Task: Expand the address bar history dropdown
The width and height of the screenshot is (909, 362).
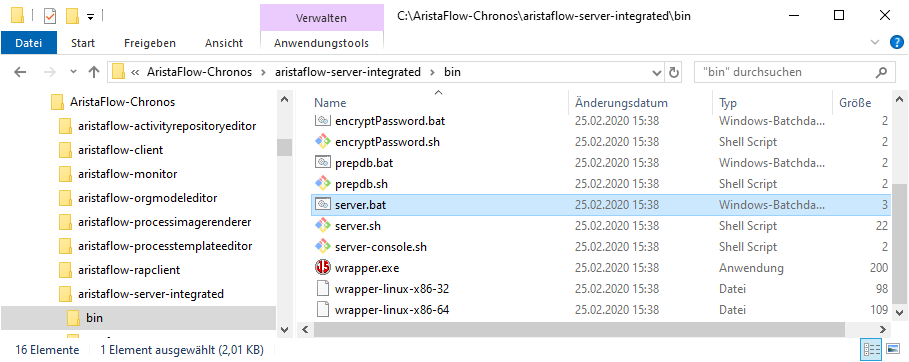Action: click(657, 73)
